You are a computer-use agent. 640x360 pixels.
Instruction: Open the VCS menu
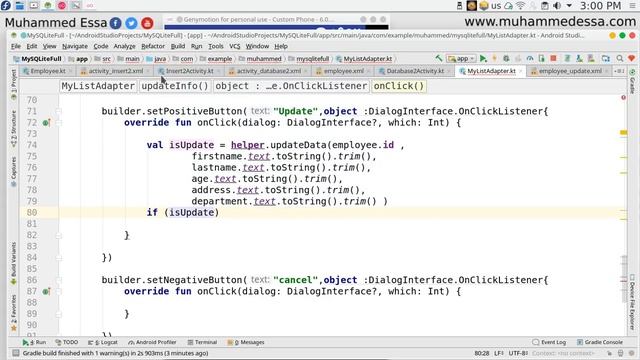click(x=234, y=46)
